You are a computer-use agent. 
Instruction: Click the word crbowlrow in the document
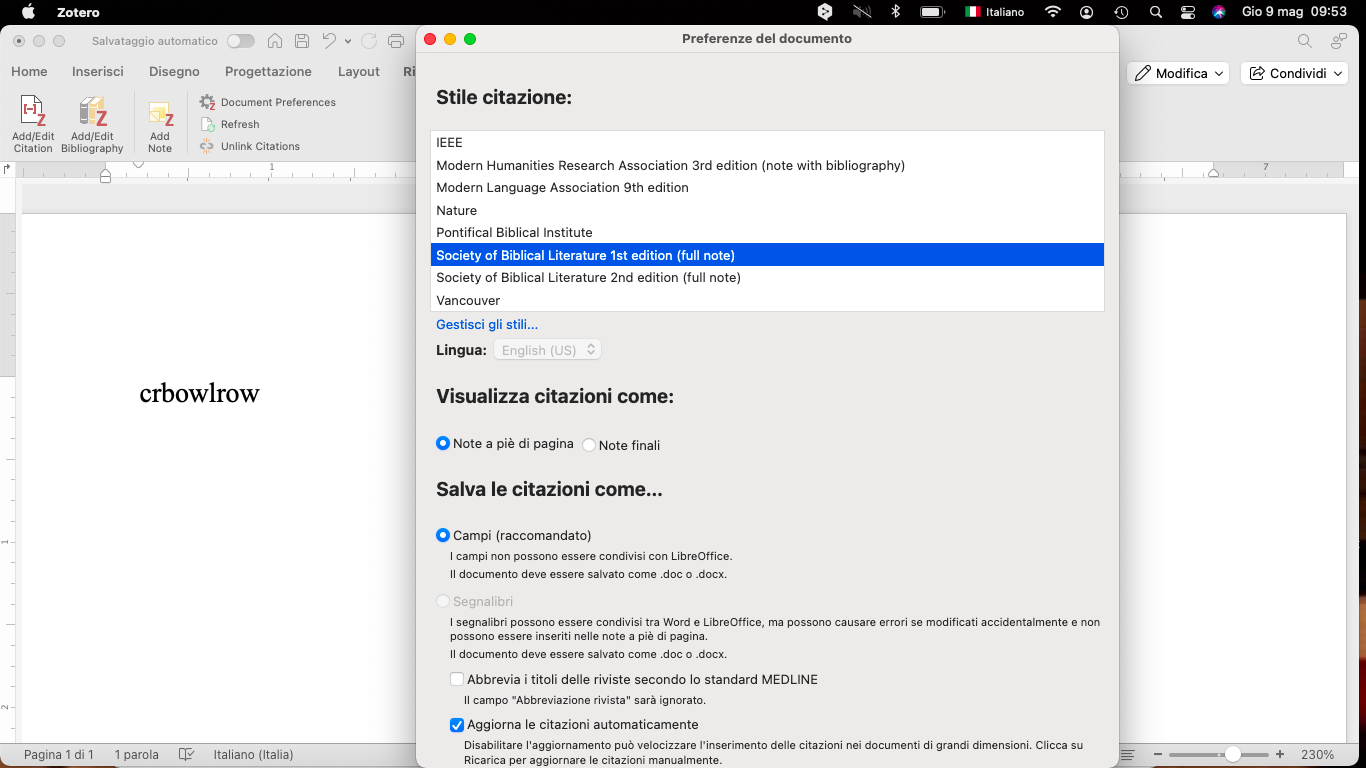[199, 393]
